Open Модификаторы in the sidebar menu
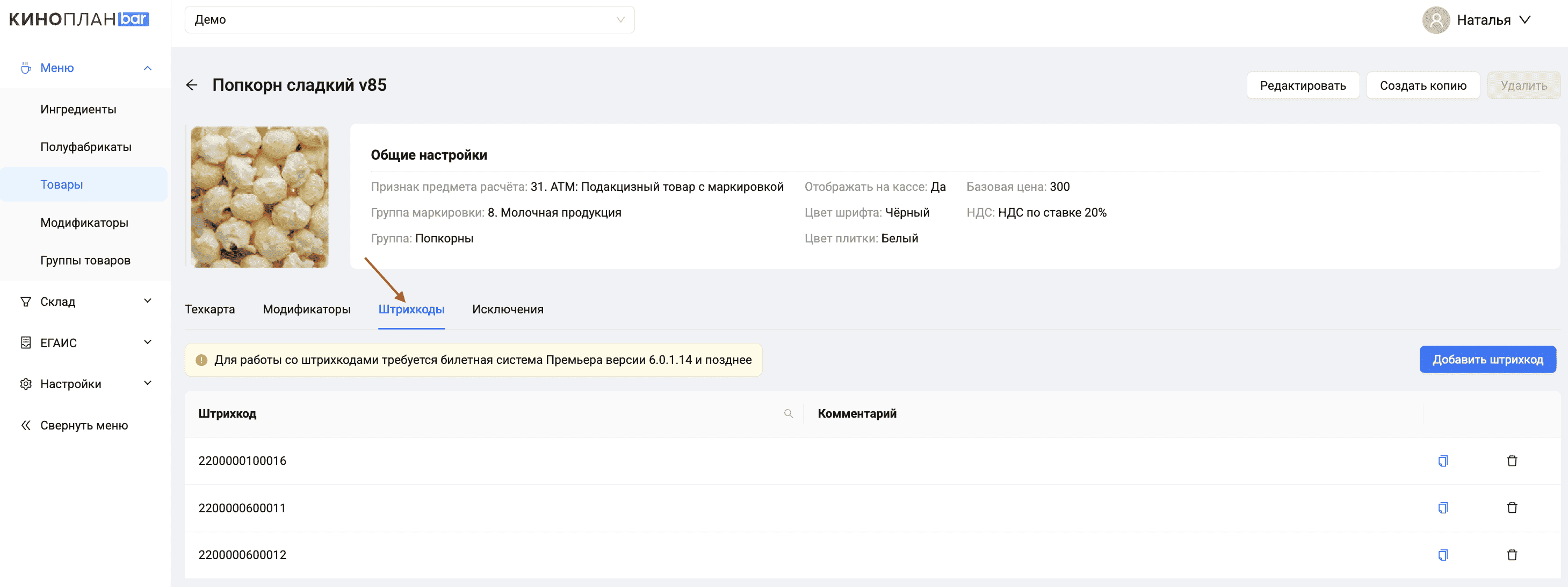 (84, 223)
